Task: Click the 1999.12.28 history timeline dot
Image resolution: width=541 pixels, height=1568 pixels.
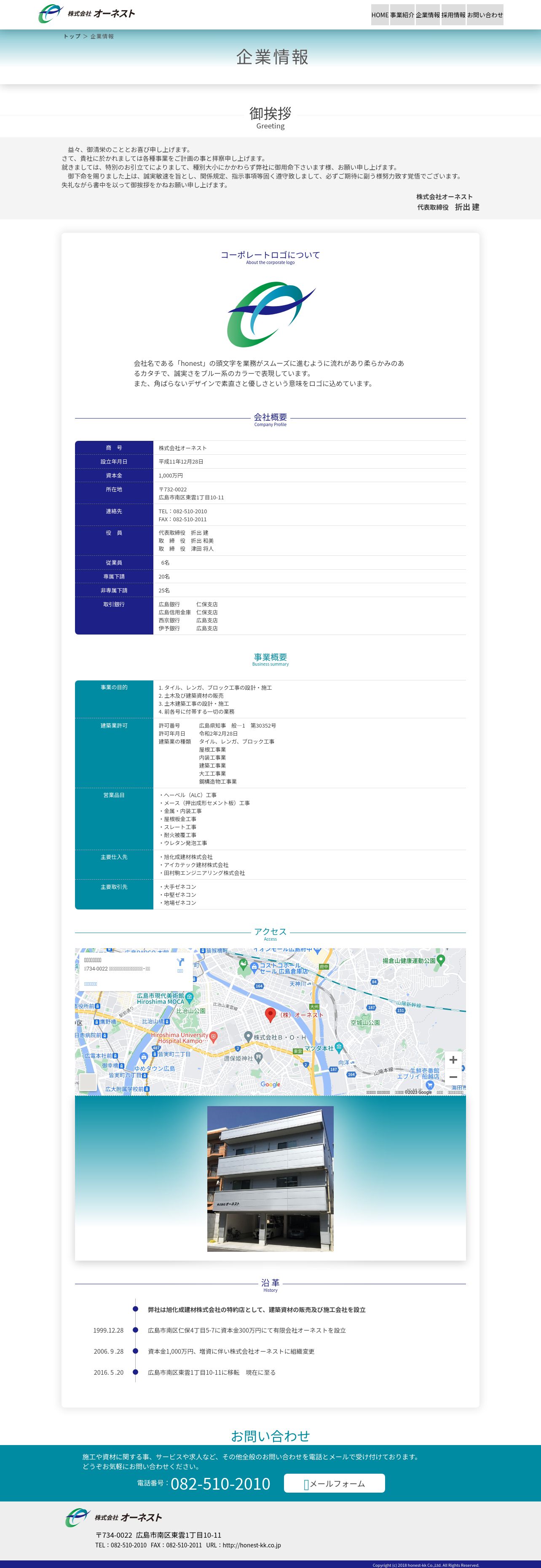Action: point(135,1330)
